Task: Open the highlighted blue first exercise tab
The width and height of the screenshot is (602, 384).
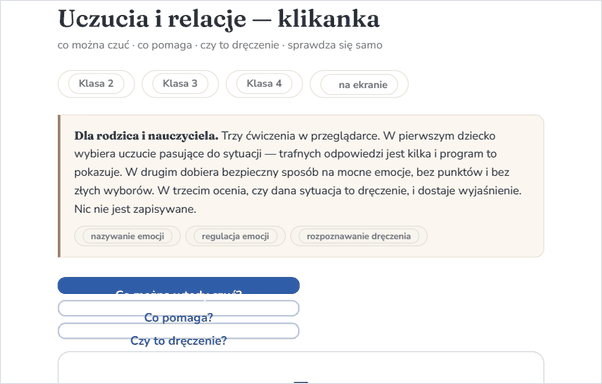Action: pos(179,286)
